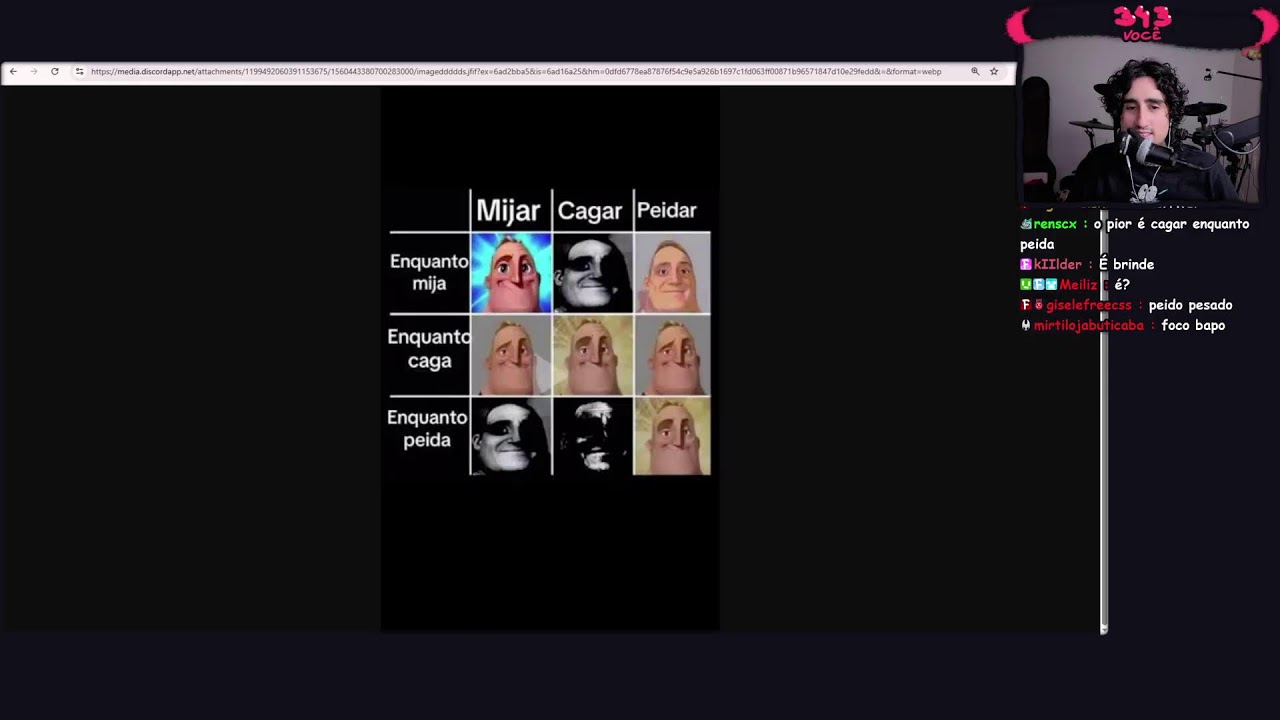Viewport: 1280px width, 720px height.
Task: Select the Mijar / Enquanto mija face cell
Action: coord(511,273)
